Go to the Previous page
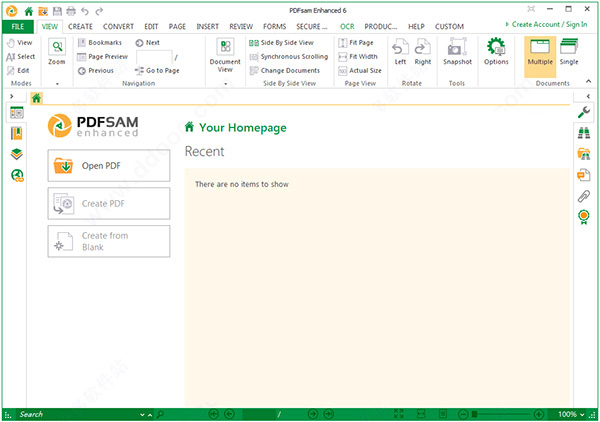 (96, 71)
